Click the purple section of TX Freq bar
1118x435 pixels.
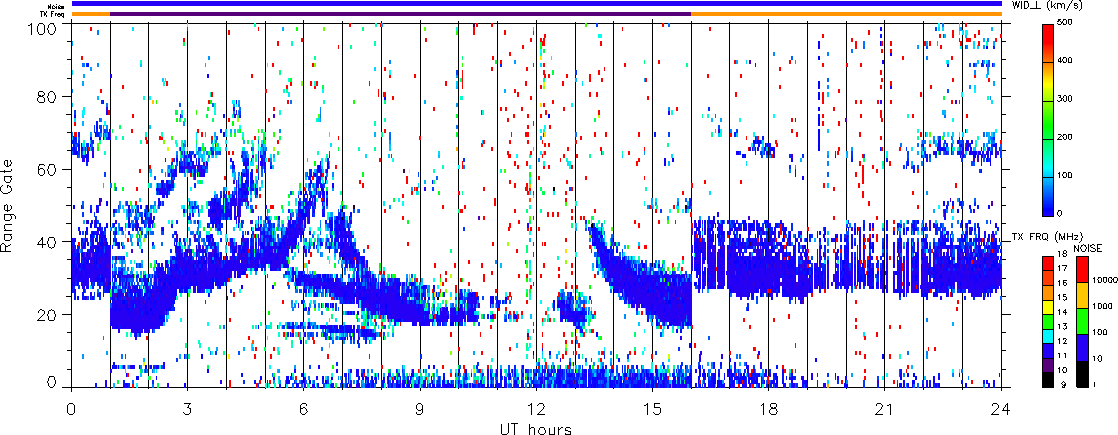[x=400, y=14]
